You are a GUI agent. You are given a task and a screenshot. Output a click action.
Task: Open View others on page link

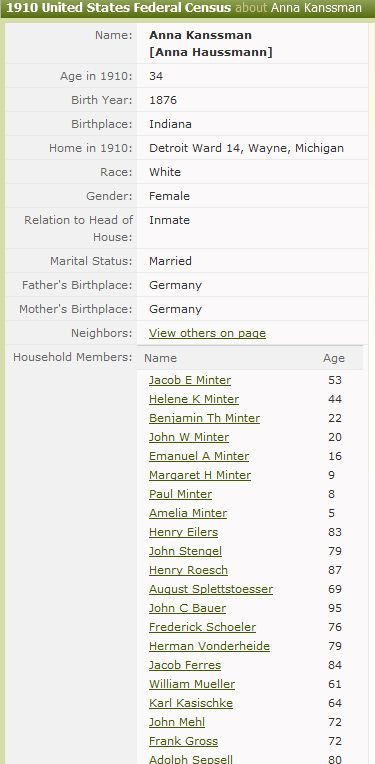click(207, 333)
